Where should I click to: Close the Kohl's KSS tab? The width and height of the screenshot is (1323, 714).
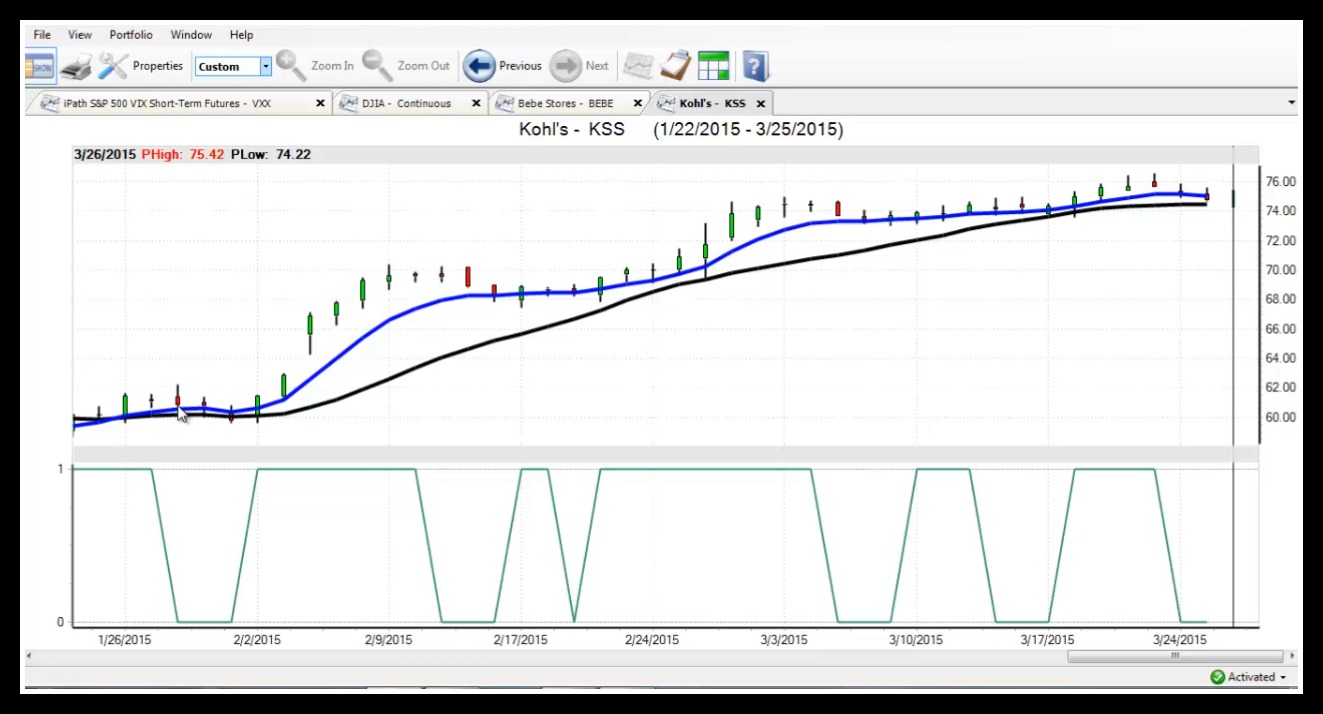coord(761,103)
